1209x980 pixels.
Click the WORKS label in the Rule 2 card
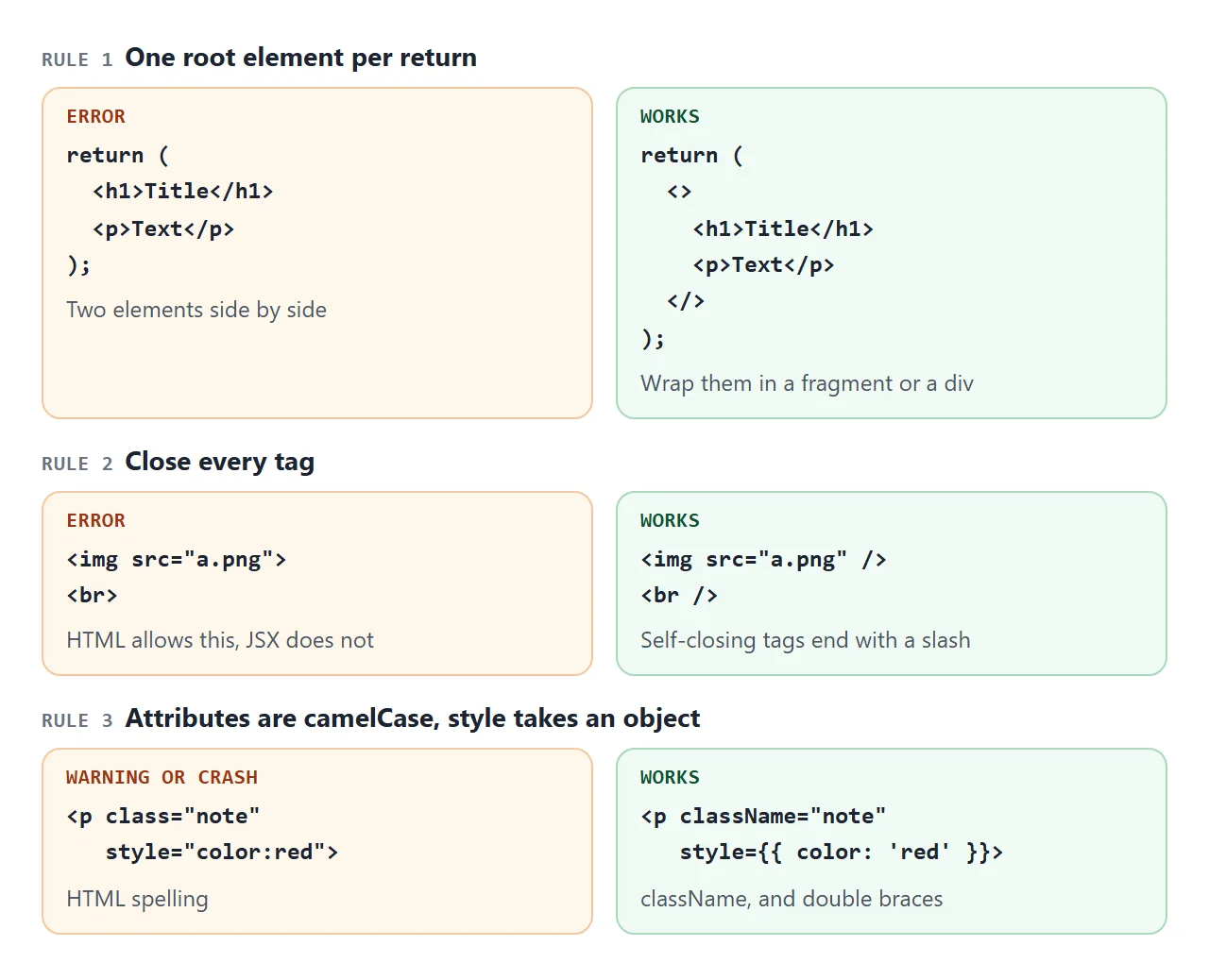point(670,520)
